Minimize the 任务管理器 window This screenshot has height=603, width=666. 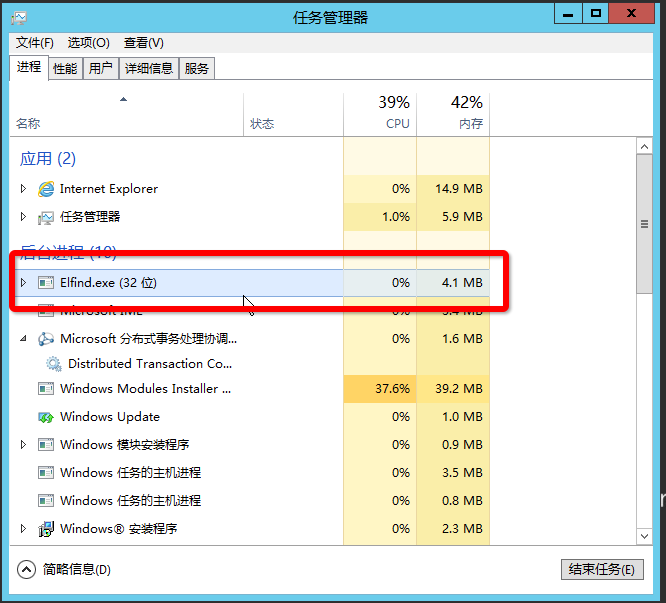(568, 14)
